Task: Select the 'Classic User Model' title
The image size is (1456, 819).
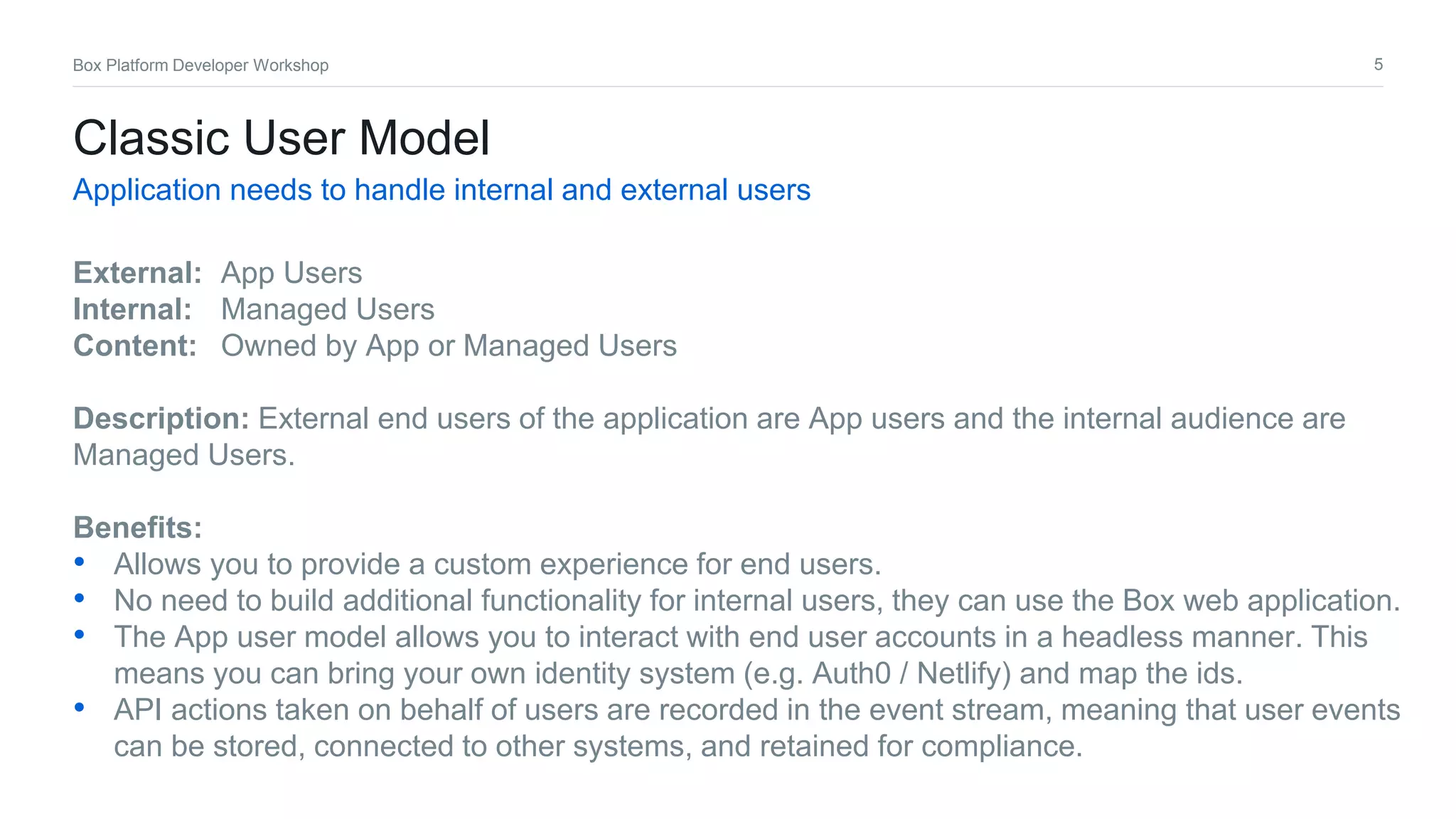Action: click(282, 137)
